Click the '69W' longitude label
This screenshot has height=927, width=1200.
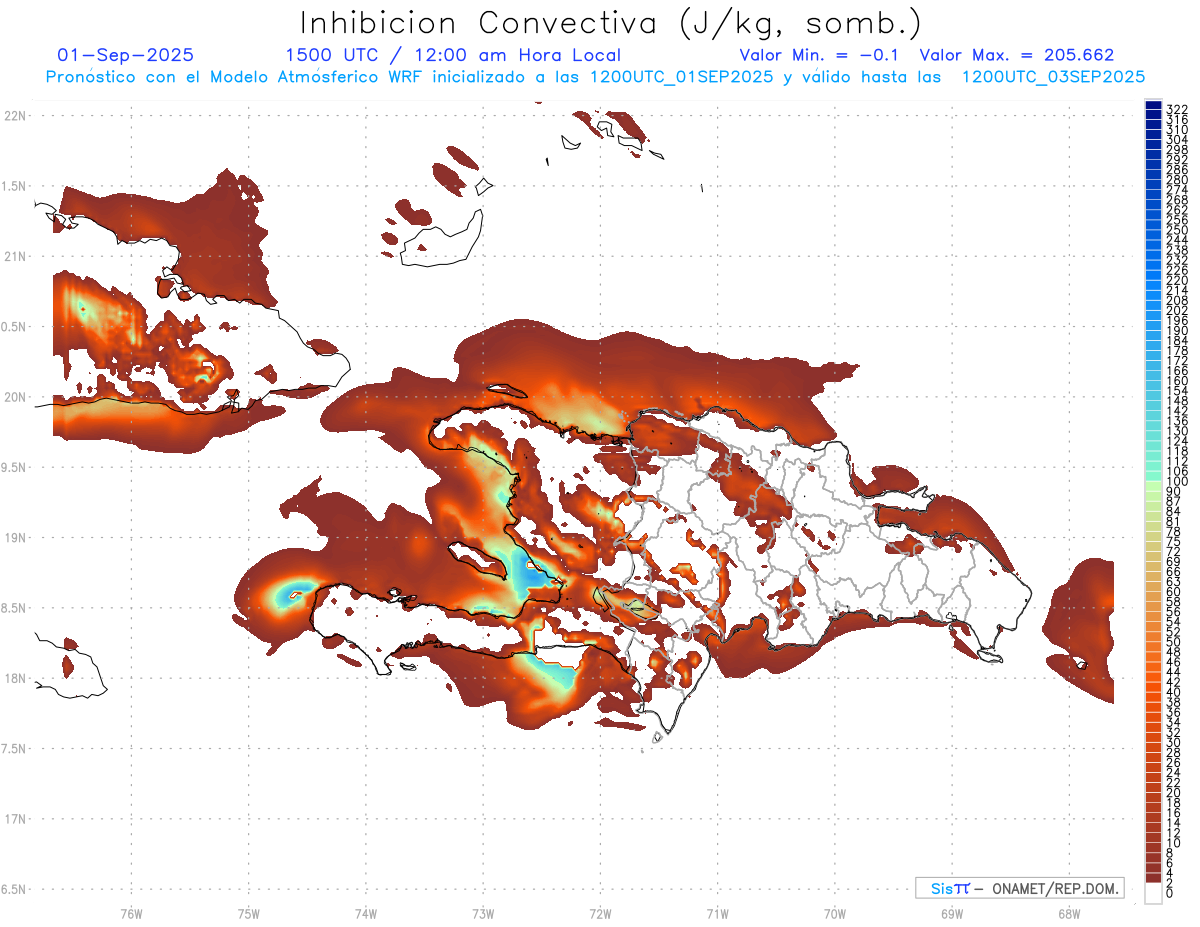(951, 912)
